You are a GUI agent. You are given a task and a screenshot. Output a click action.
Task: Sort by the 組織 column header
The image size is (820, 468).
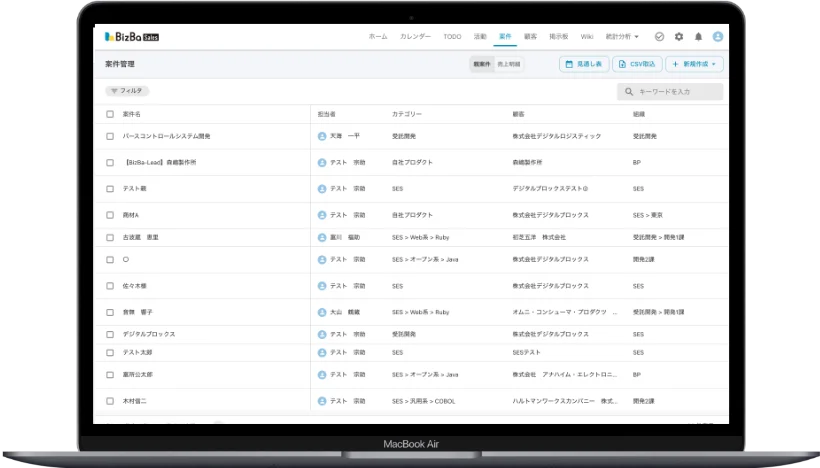click(x=639, y=114)
